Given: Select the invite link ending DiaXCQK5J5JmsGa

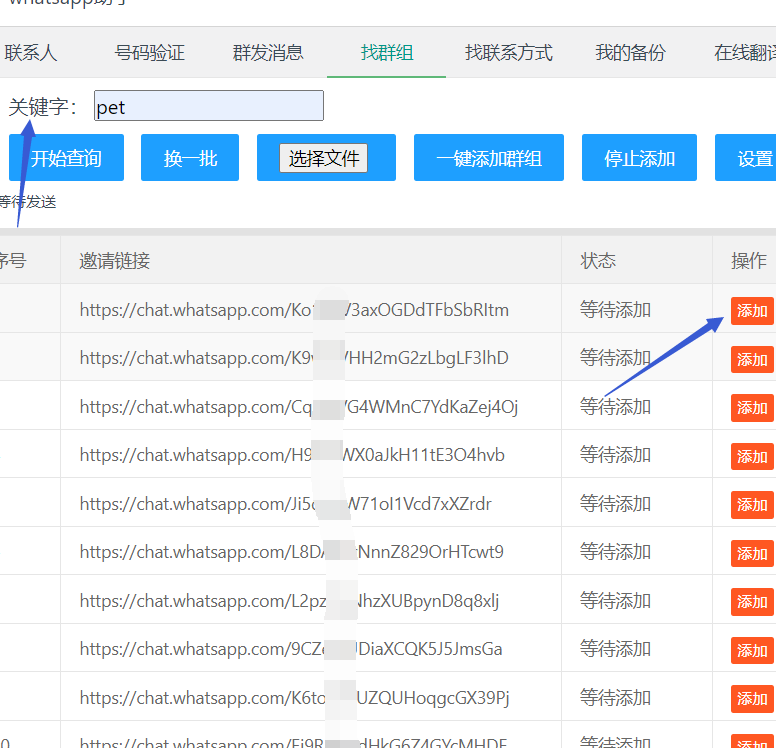Looking at the screenshot, I should [291, 648].
